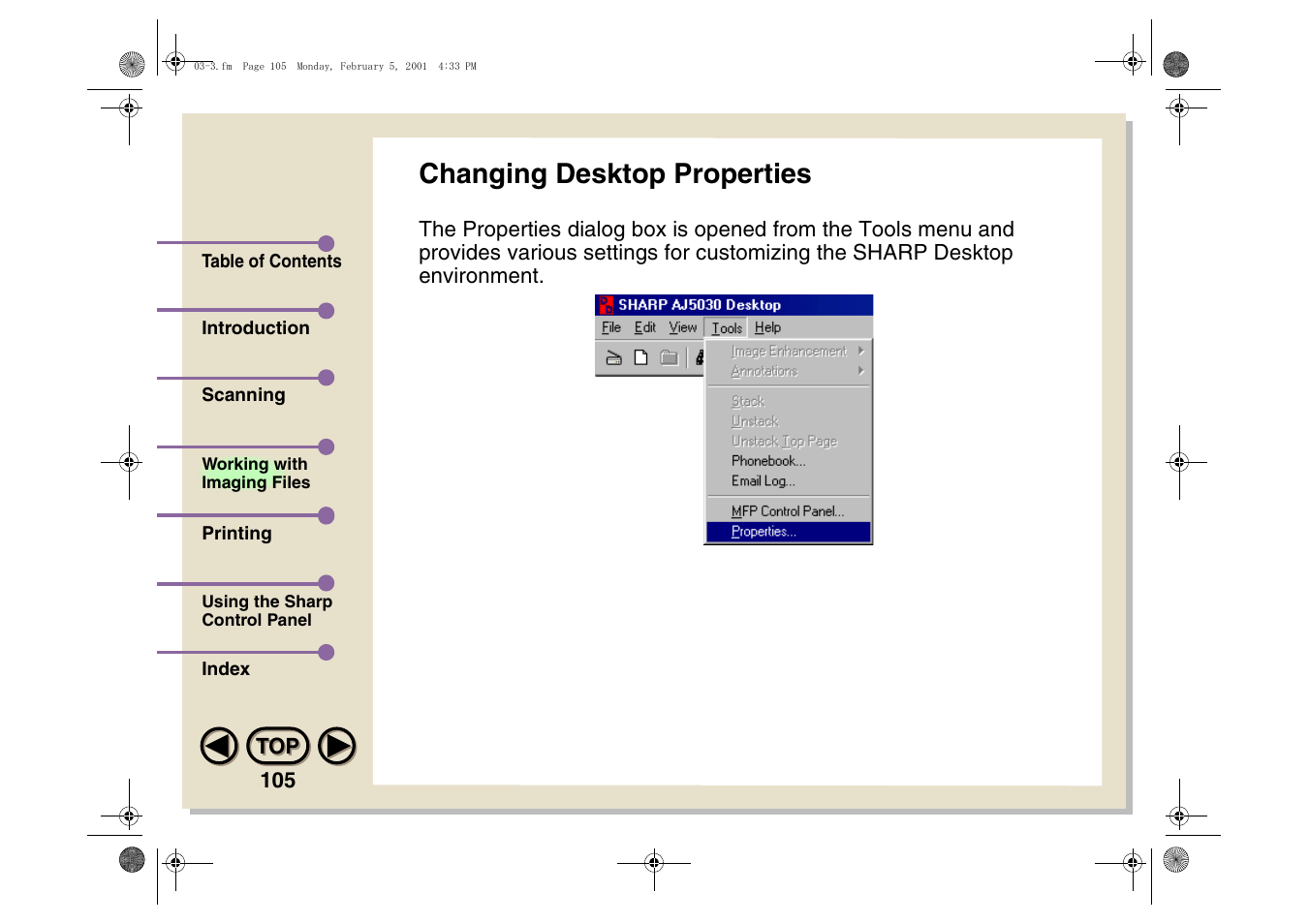
Task: Click the grayed folder icon in toolbar
Action: [669, 357]
